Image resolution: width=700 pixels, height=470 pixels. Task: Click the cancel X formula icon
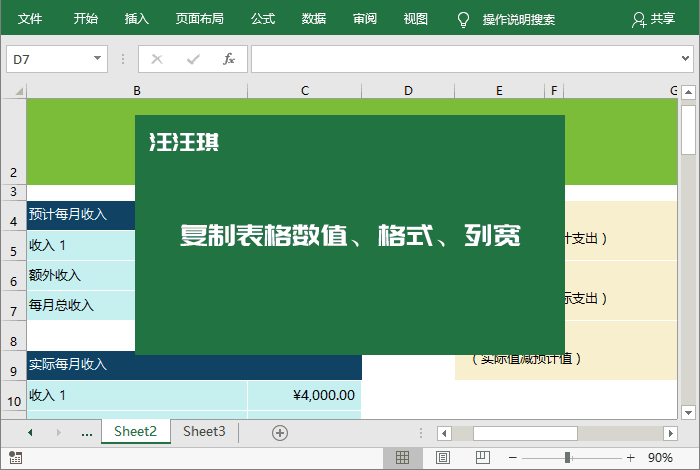[x=157, y=59]
